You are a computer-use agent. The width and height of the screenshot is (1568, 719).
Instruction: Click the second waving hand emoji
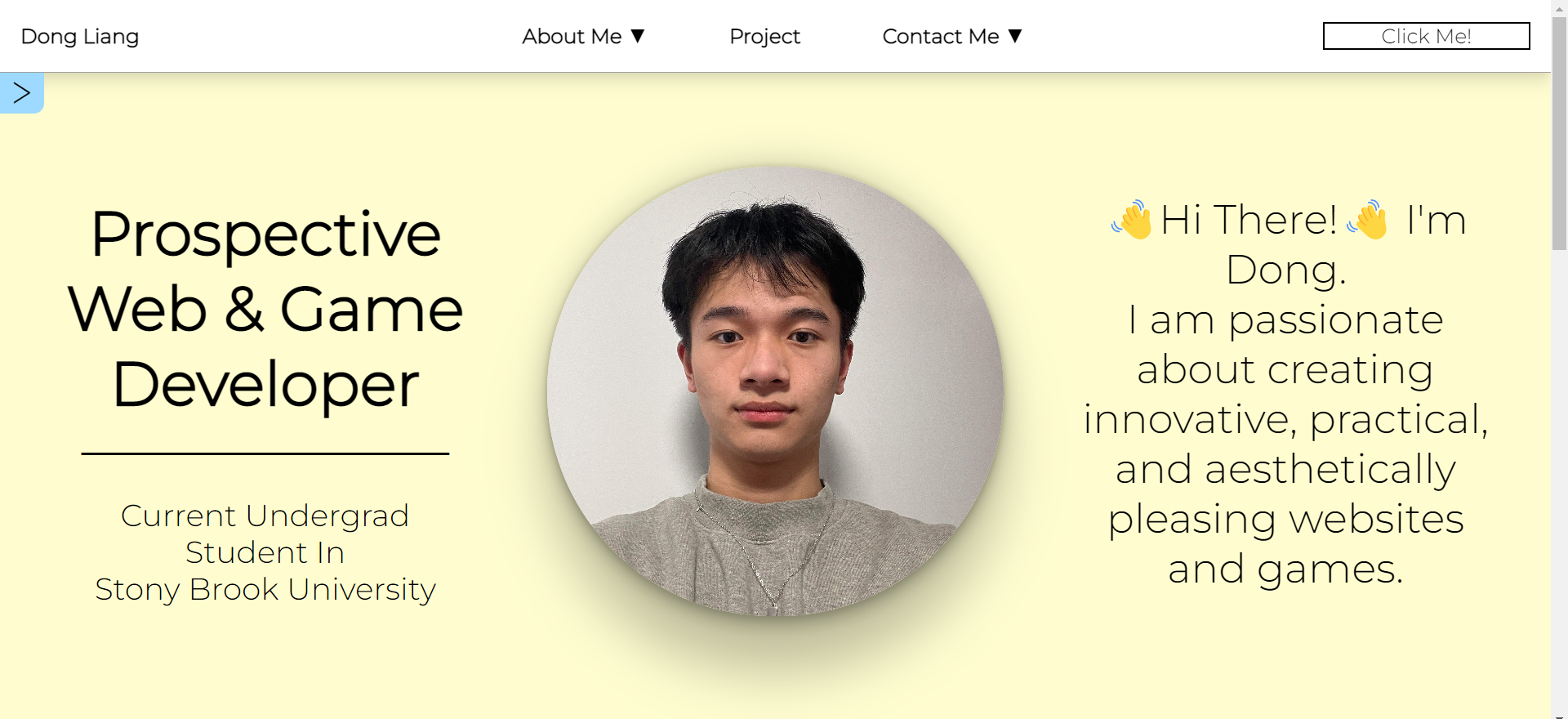pyautogui.click(x=1368, y=219)
